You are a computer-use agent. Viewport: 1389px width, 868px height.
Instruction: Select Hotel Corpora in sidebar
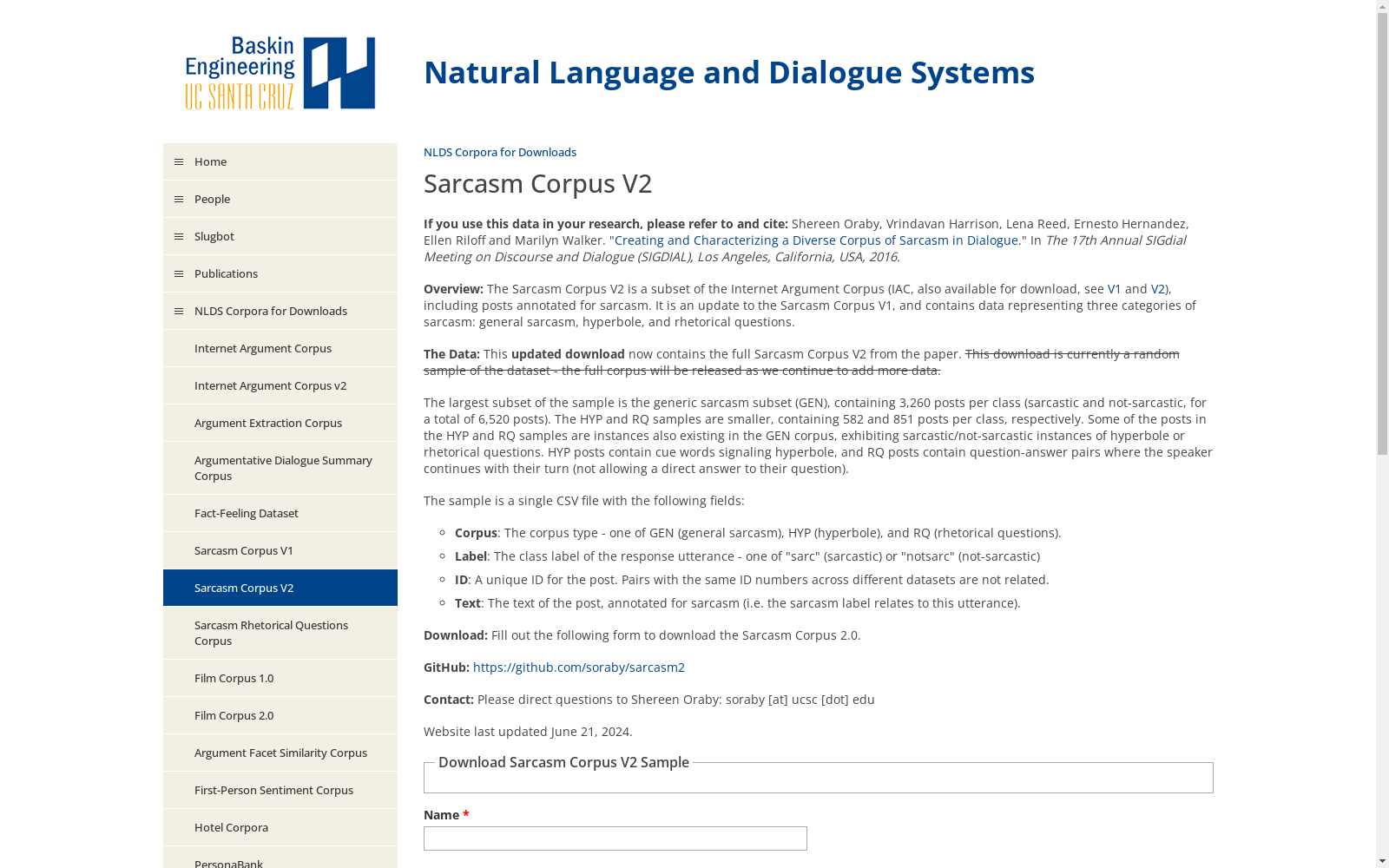point(280,827)
